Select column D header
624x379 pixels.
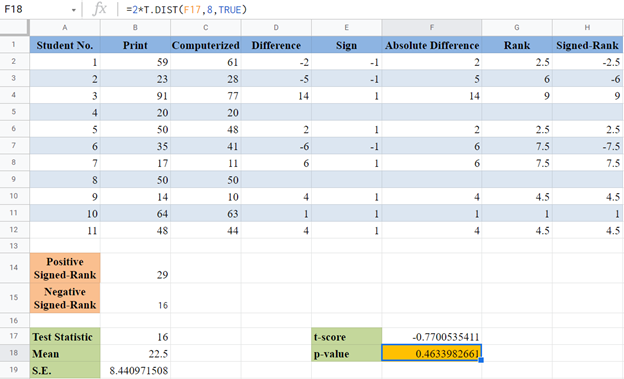[276, 27]
